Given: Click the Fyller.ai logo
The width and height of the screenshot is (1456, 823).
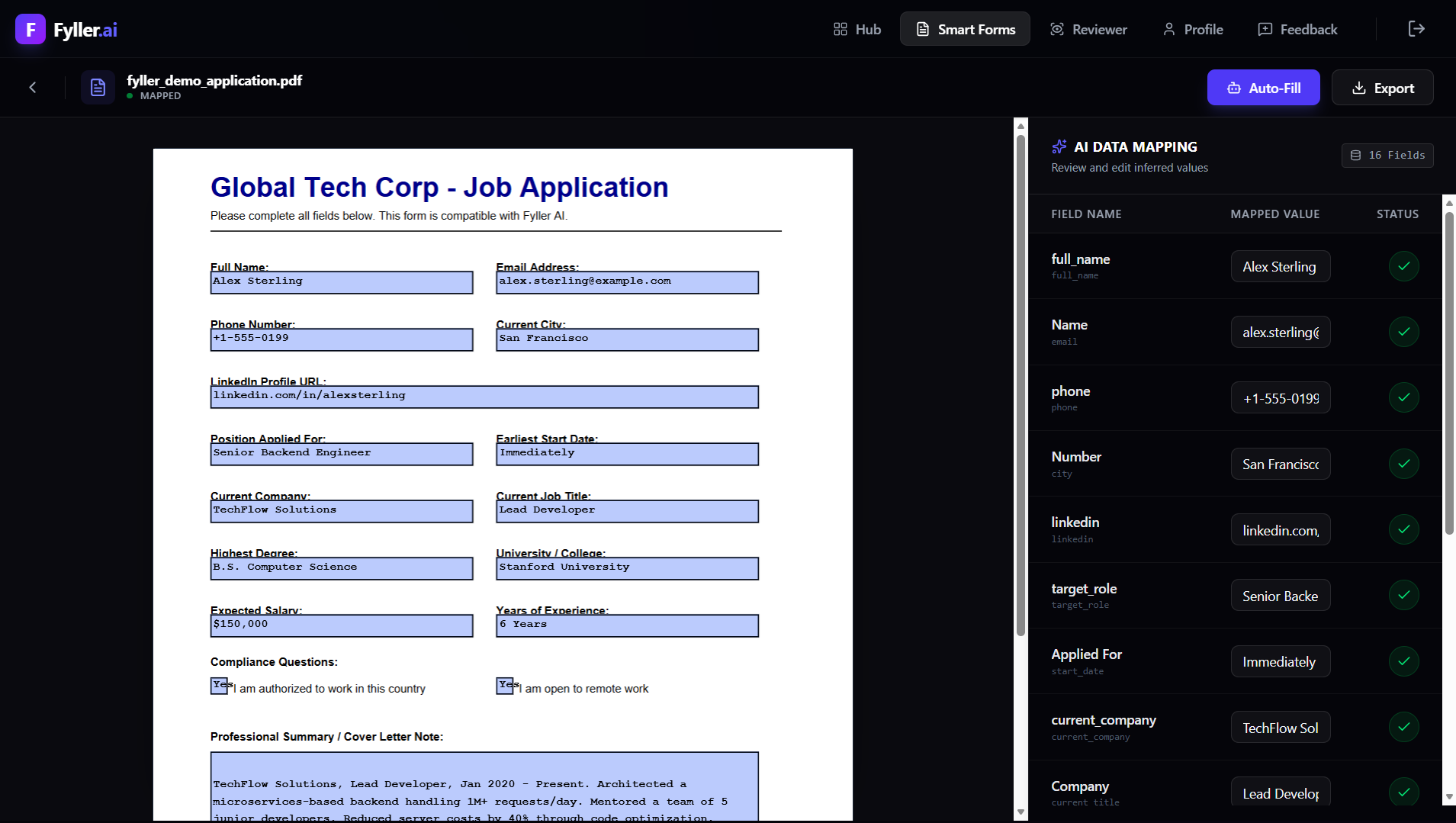Looking at the screenshot, I should pyautogui.click(x=66, y=30).
